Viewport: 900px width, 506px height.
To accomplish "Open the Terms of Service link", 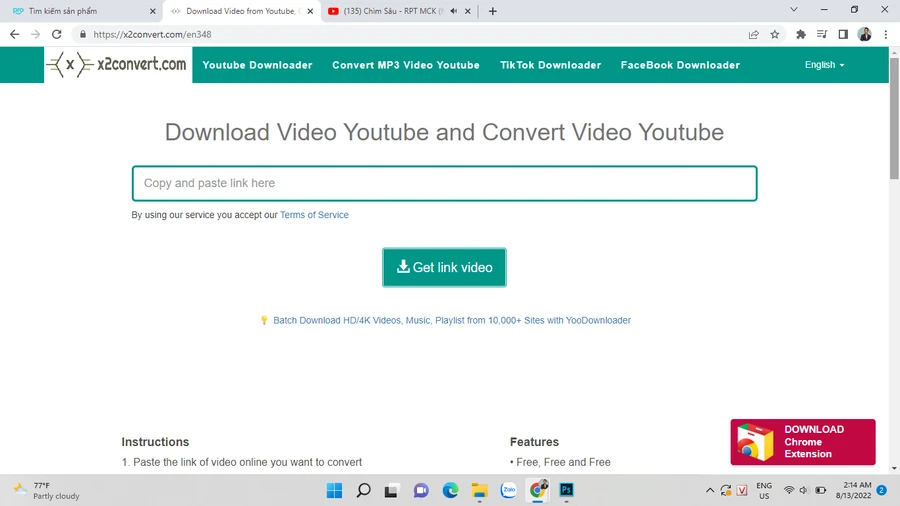I will tap(314, 215).
